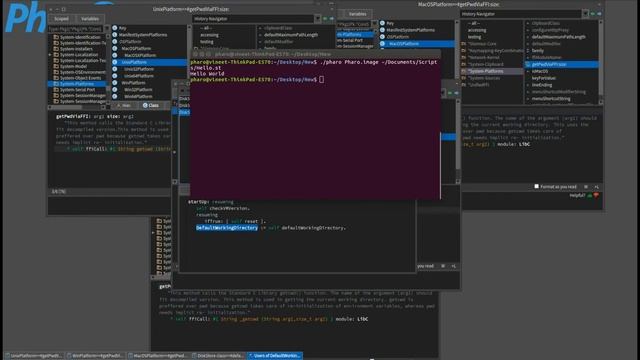Click System-Identification package folder icon
This screenshot has height=360, width=640.
pos(56,37)
